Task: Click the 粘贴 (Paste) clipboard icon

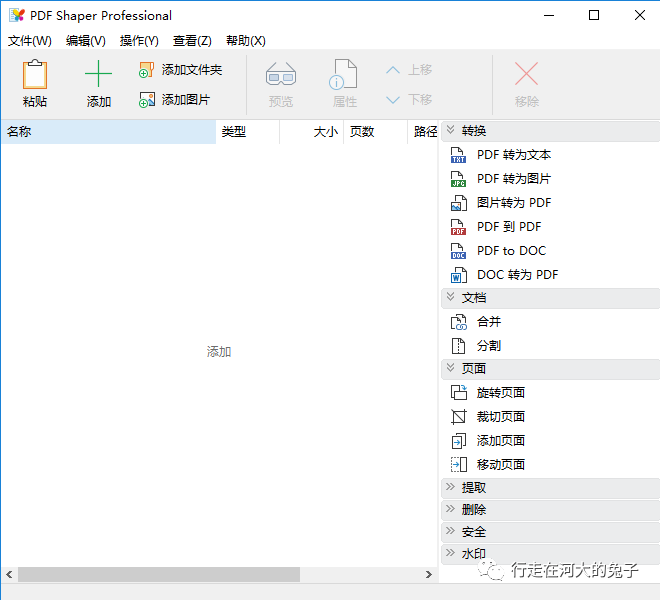Action: click(35, 74)
